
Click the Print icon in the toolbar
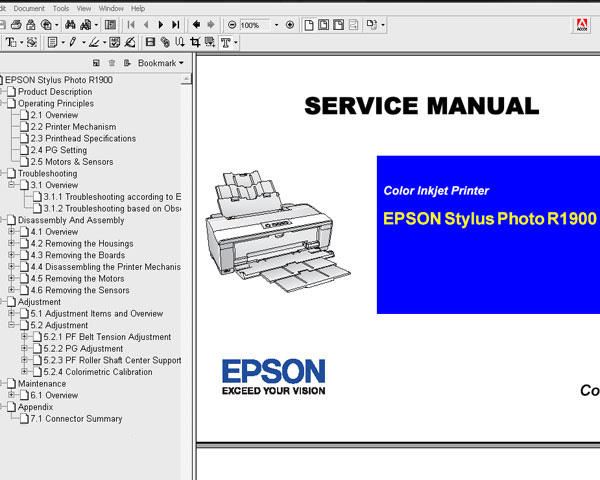pos(16,25)
